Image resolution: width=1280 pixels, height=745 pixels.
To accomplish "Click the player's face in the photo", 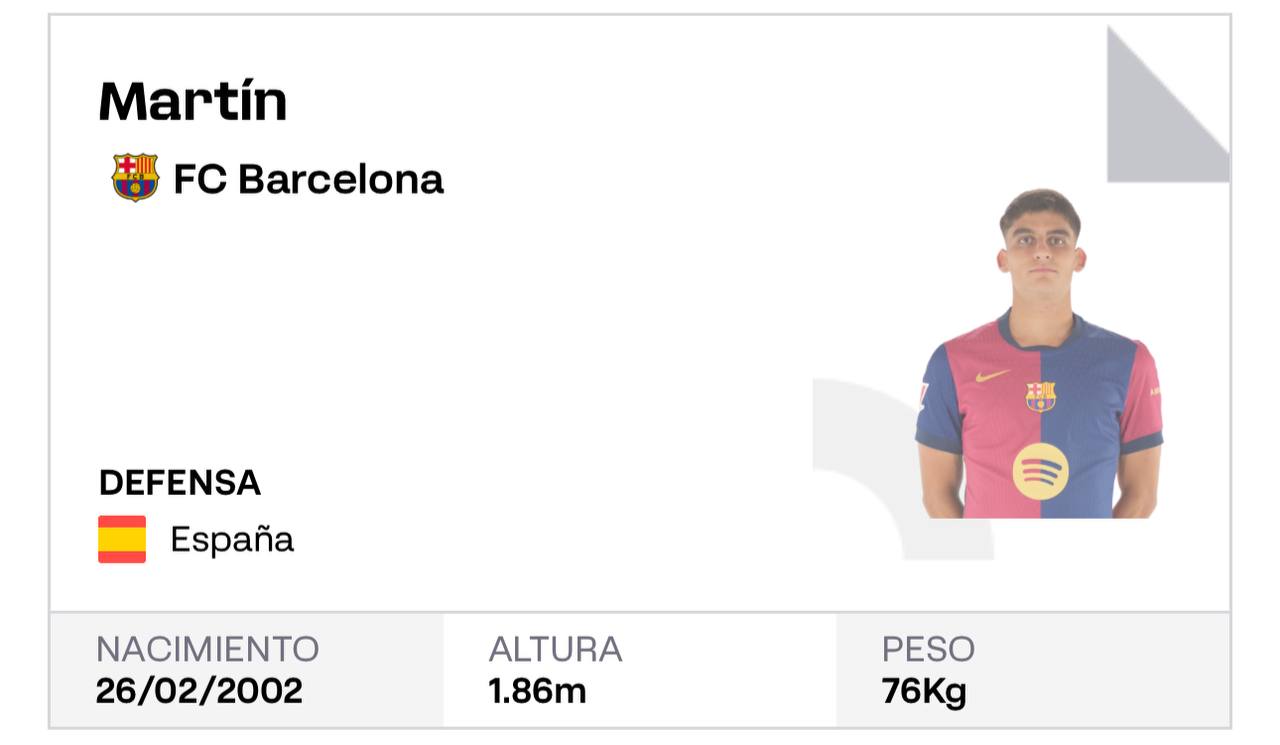I will [1041, 250].
